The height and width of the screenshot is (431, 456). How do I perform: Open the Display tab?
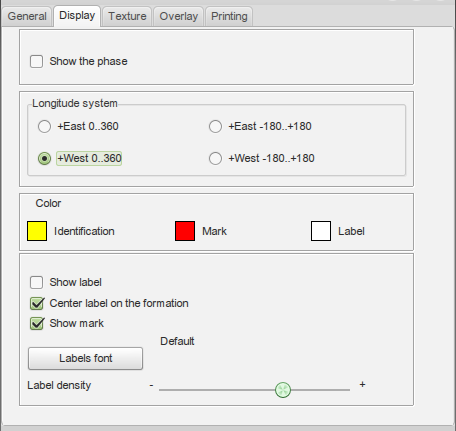click(77, 16)
